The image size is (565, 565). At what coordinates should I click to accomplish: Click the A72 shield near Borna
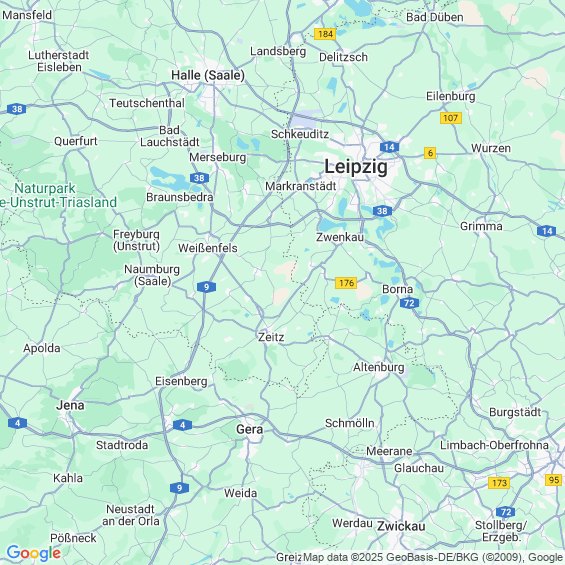409,303
